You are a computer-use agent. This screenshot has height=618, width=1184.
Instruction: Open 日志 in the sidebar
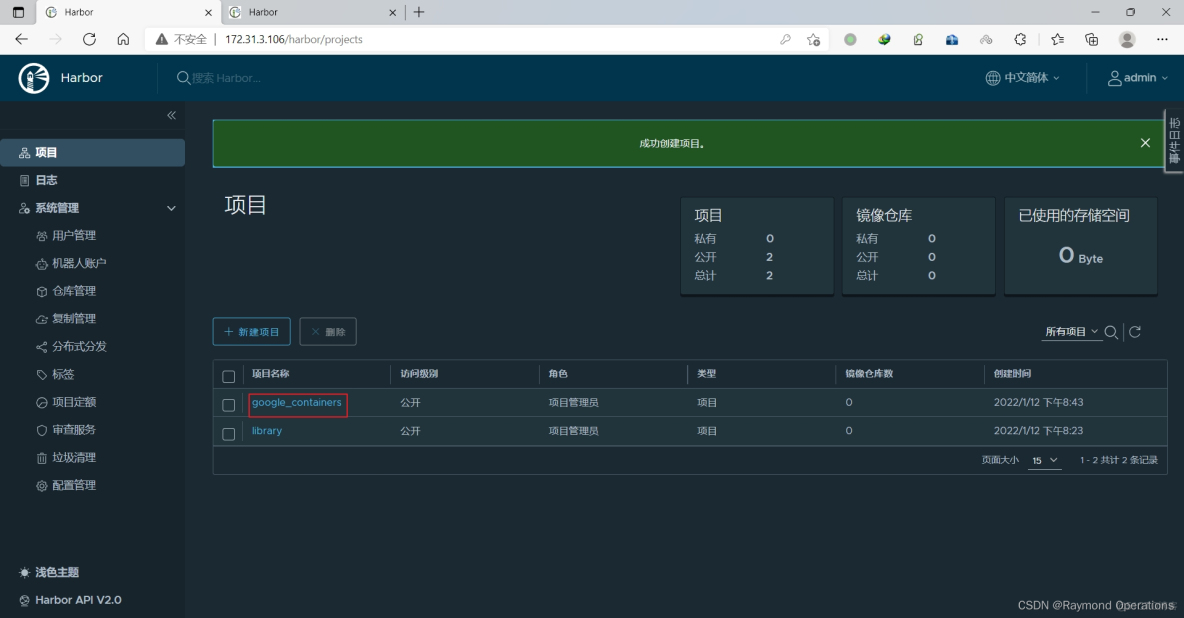pyautogui.click(x=47, y=180)
